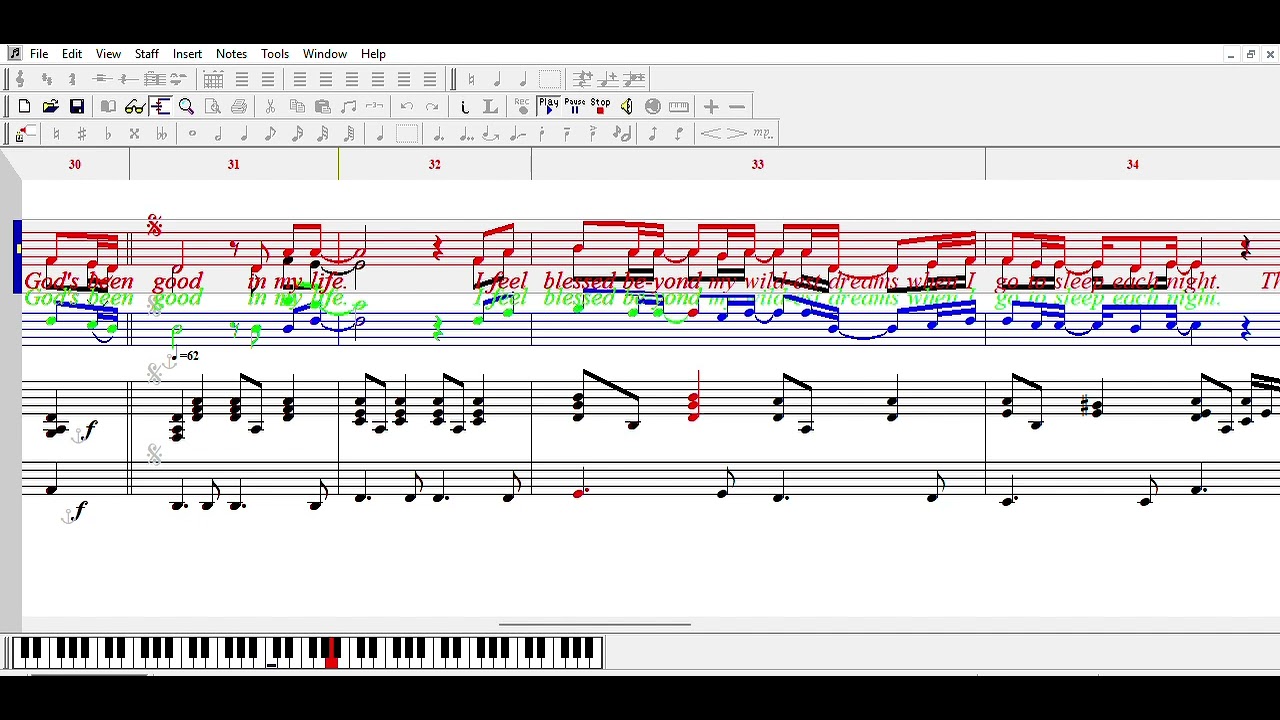
Task: Open the Tools menu
Action: (x=275, y=54)
